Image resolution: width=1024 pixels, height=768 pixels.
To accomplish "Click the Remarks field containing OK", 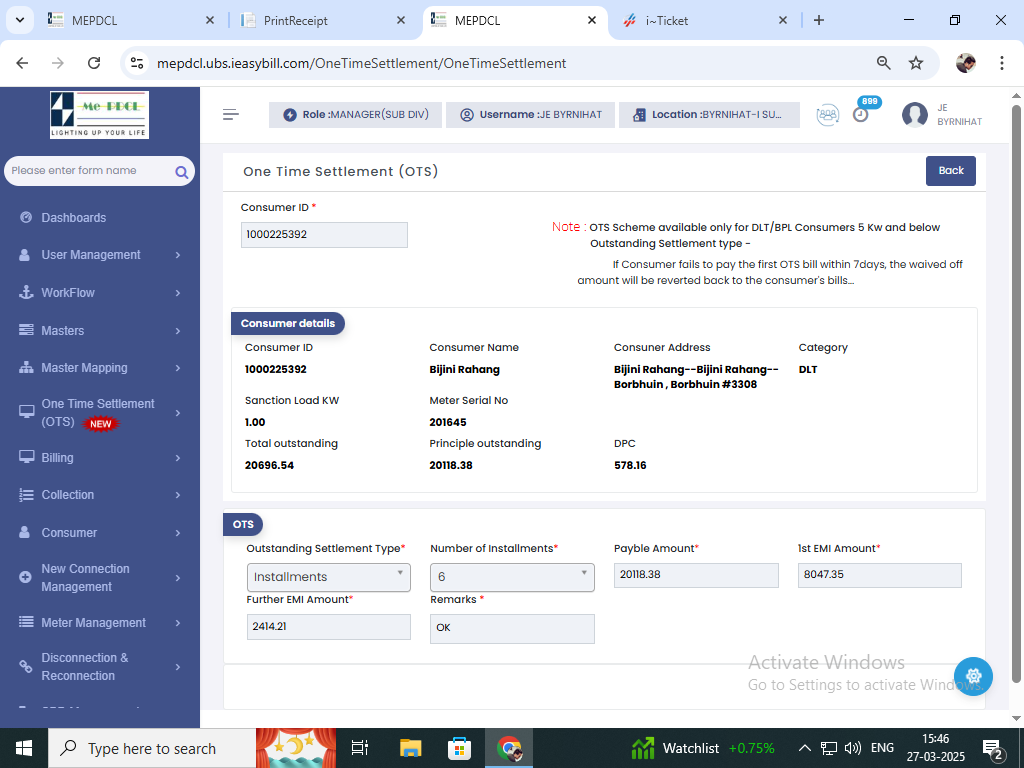I will pos(512,628).
